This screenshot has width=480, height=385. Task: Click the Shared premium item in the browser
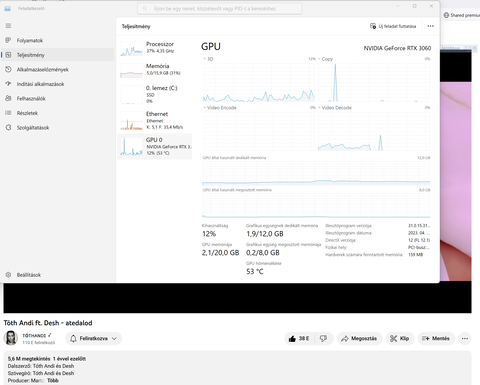pos(462,15)
